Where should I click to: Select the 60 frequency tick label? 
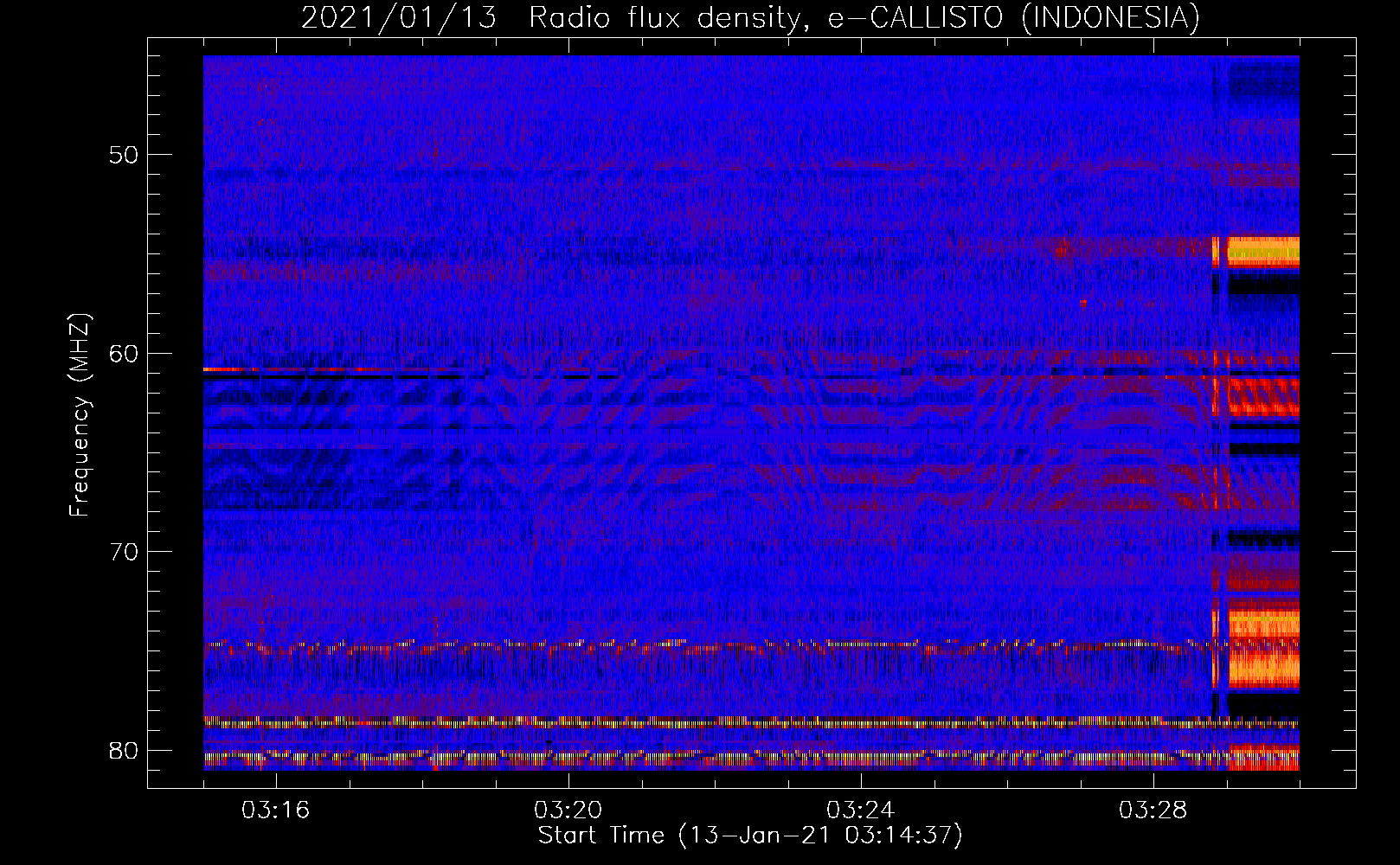pyautogui.click(x=123, y=354)
